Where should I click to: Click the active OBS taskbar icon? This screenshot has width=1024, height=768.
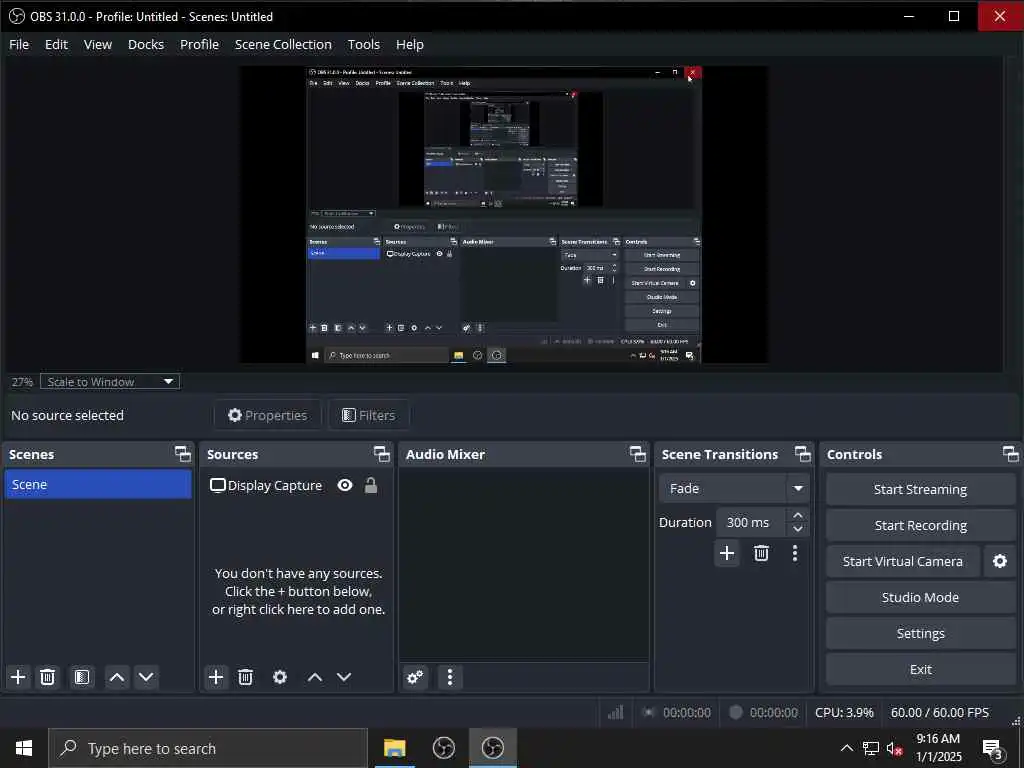(492, 748)
